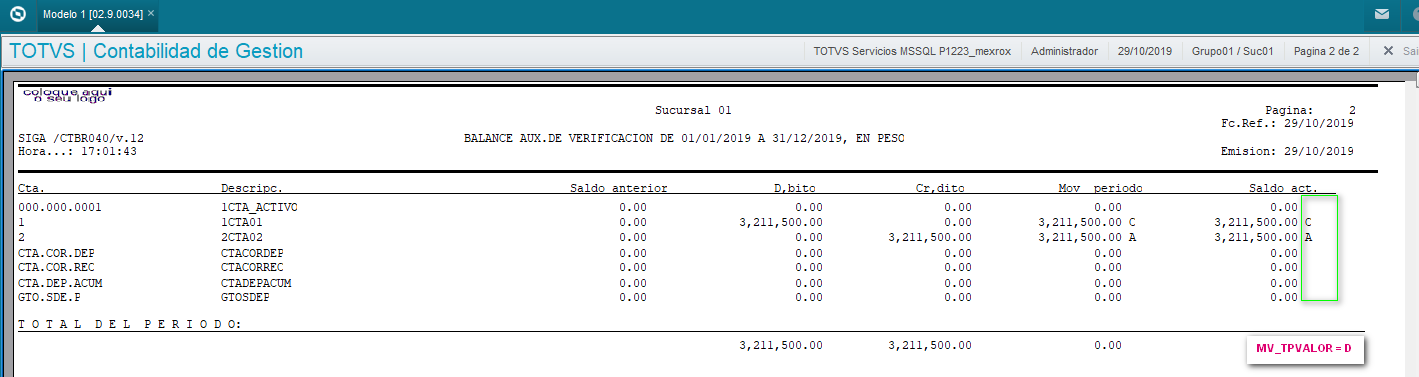Select the GTO.SDE.P account cell
The height and width of the screenshot is (377, 1419).
49,297
